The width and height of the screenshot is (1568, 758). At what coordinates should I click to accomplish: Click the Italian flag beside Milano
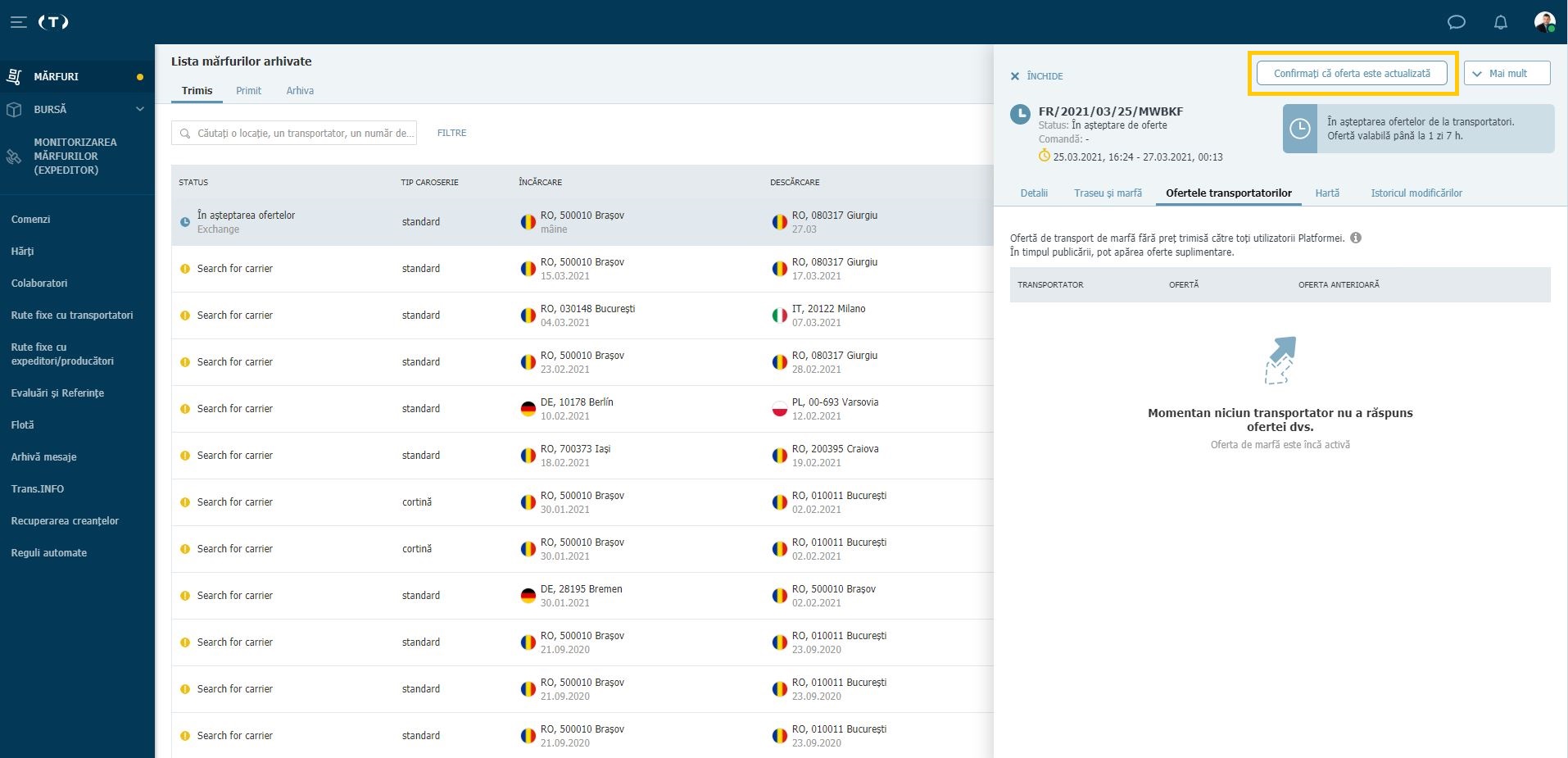780,315
